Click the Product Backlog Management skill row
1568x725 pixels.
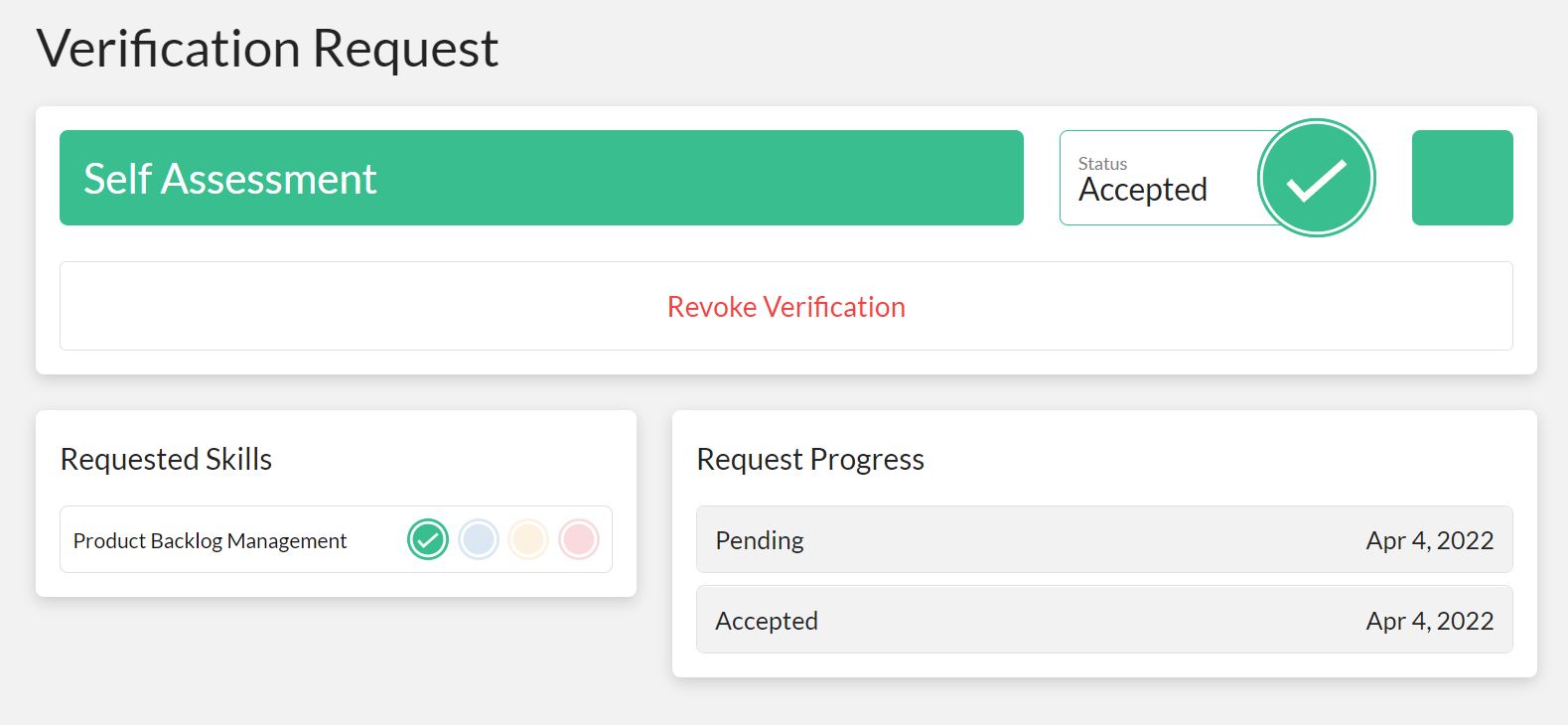(x=336, y=539)
